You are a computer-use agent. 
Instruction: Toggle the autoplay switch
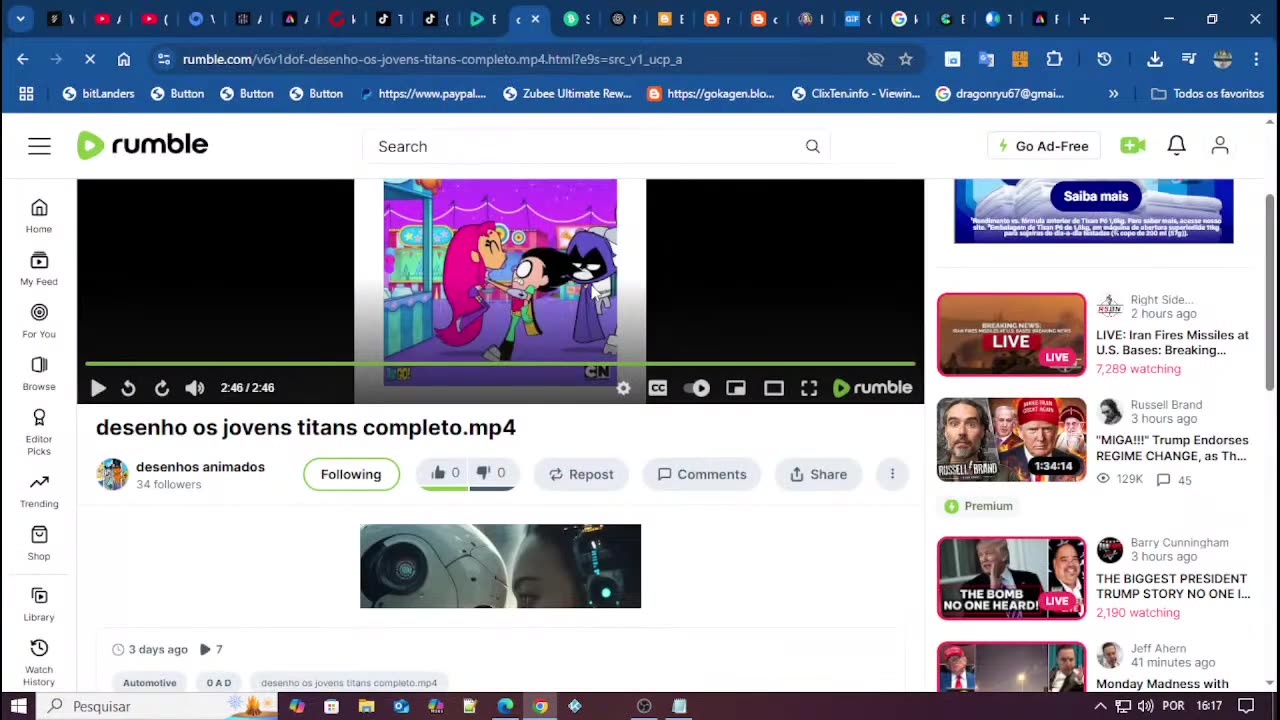[697, 388]
